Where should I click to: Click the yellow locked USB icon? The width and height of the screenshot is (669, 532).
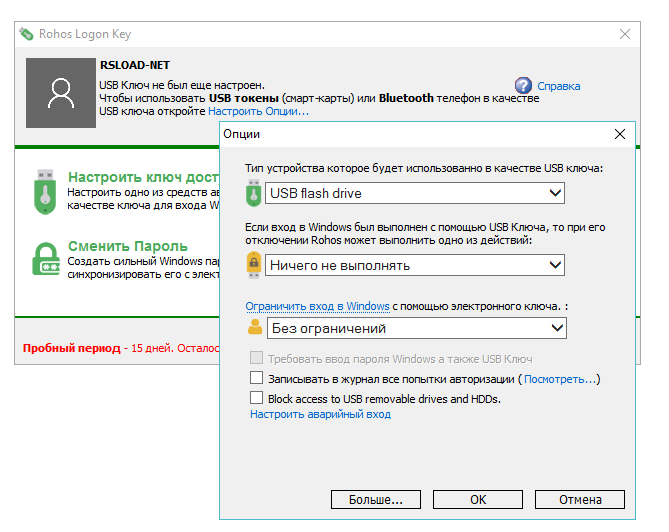[x=254, y=265]
